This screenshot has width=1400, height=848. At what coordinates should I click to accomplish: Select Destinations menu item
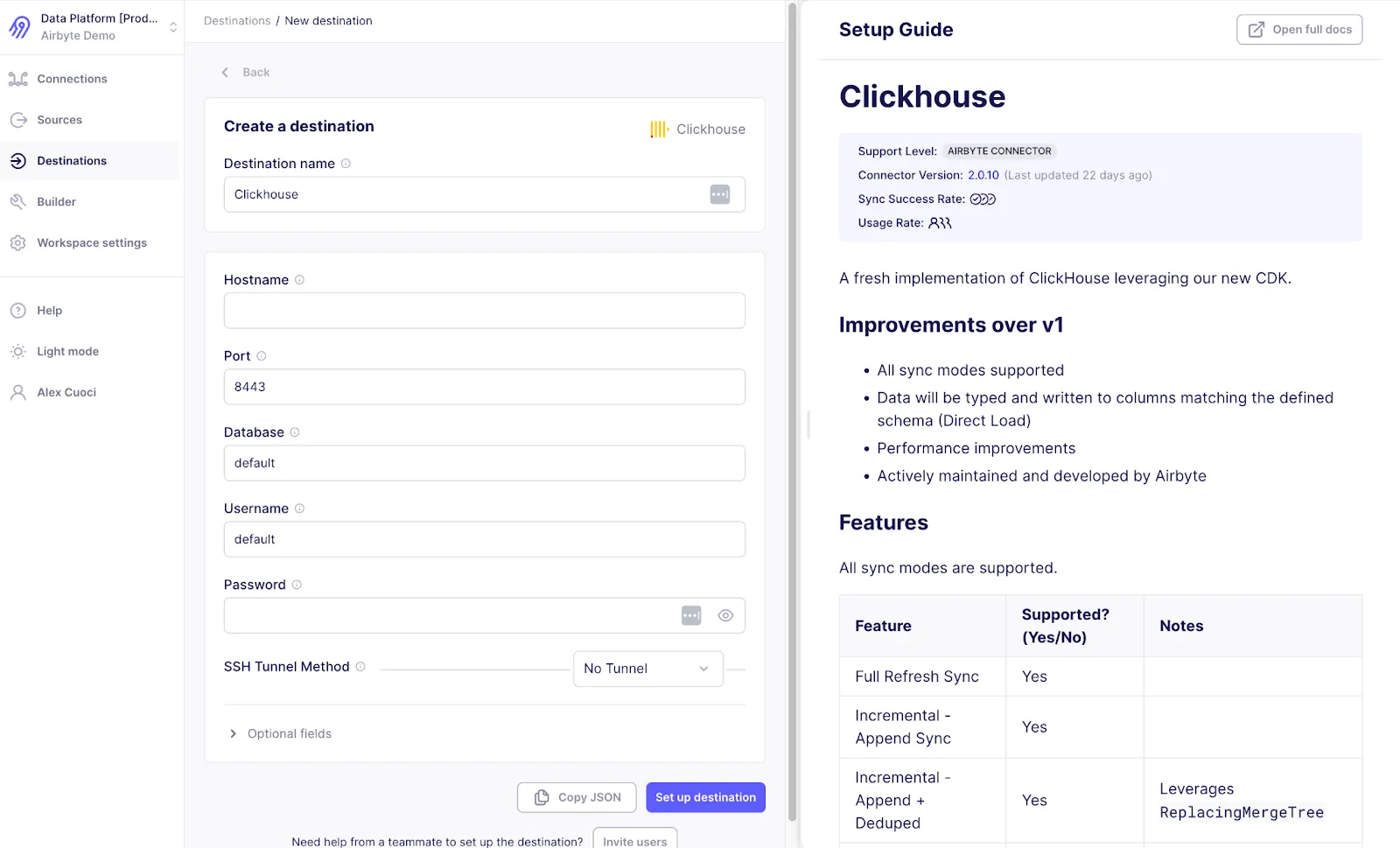[72, 161]
